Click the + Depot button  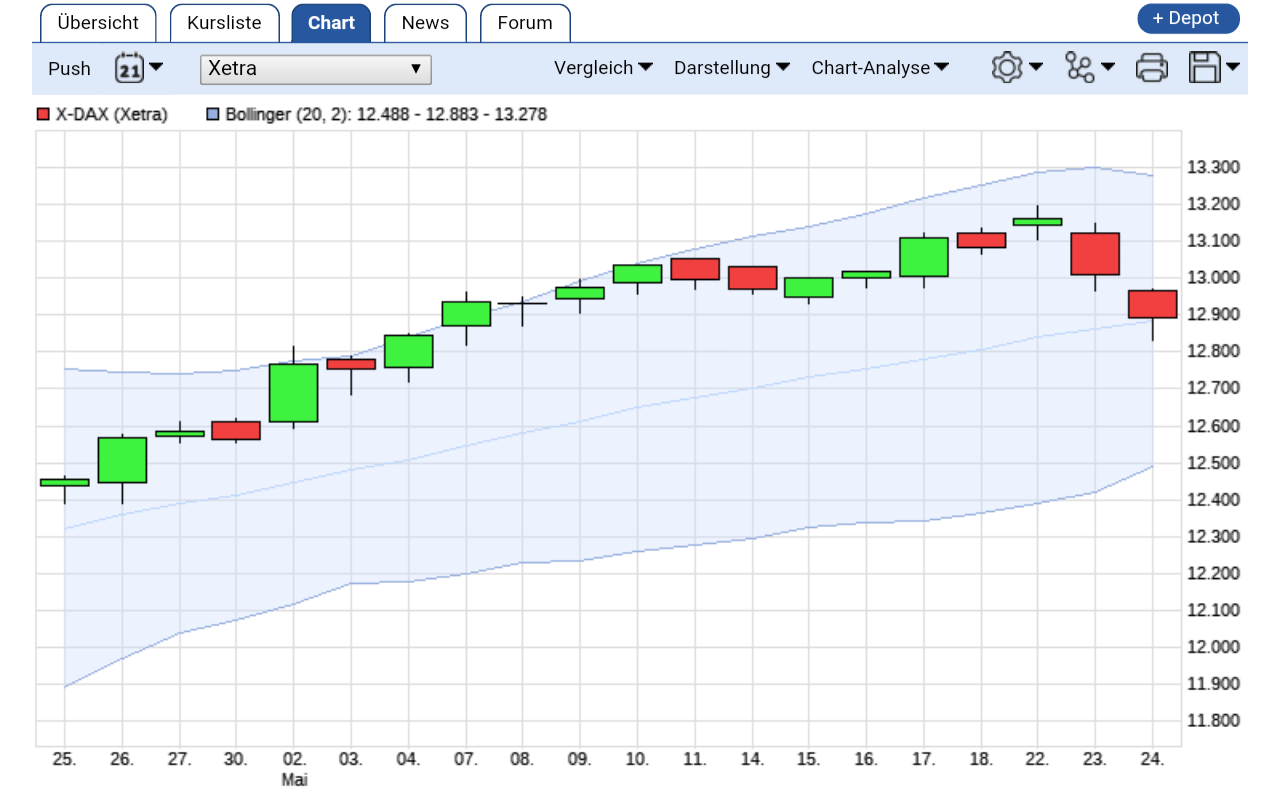[x=1188, y=18]
